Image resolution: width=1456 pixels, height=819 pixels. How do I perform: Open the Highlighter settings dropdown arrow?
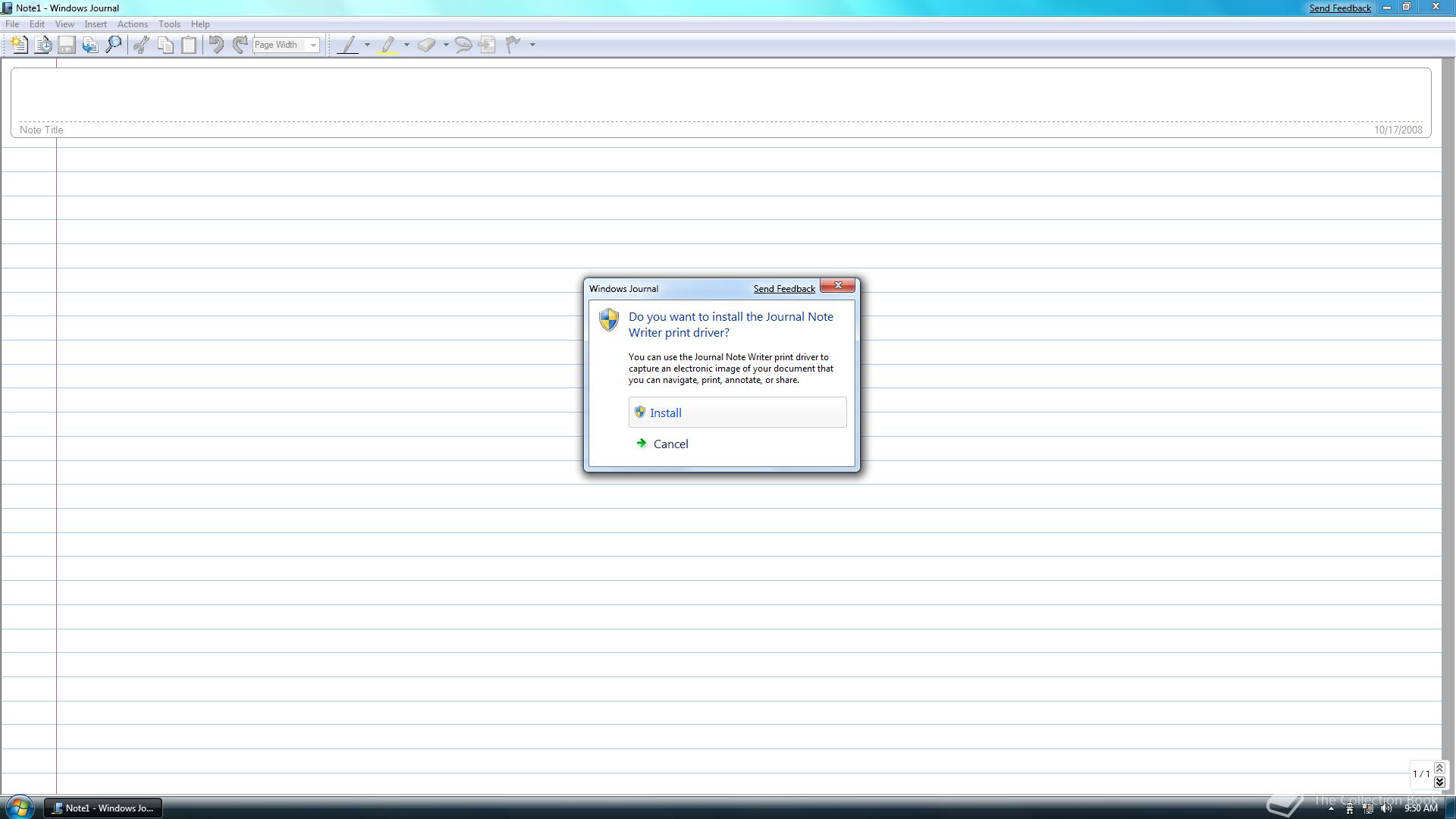(x=406, y=45)
